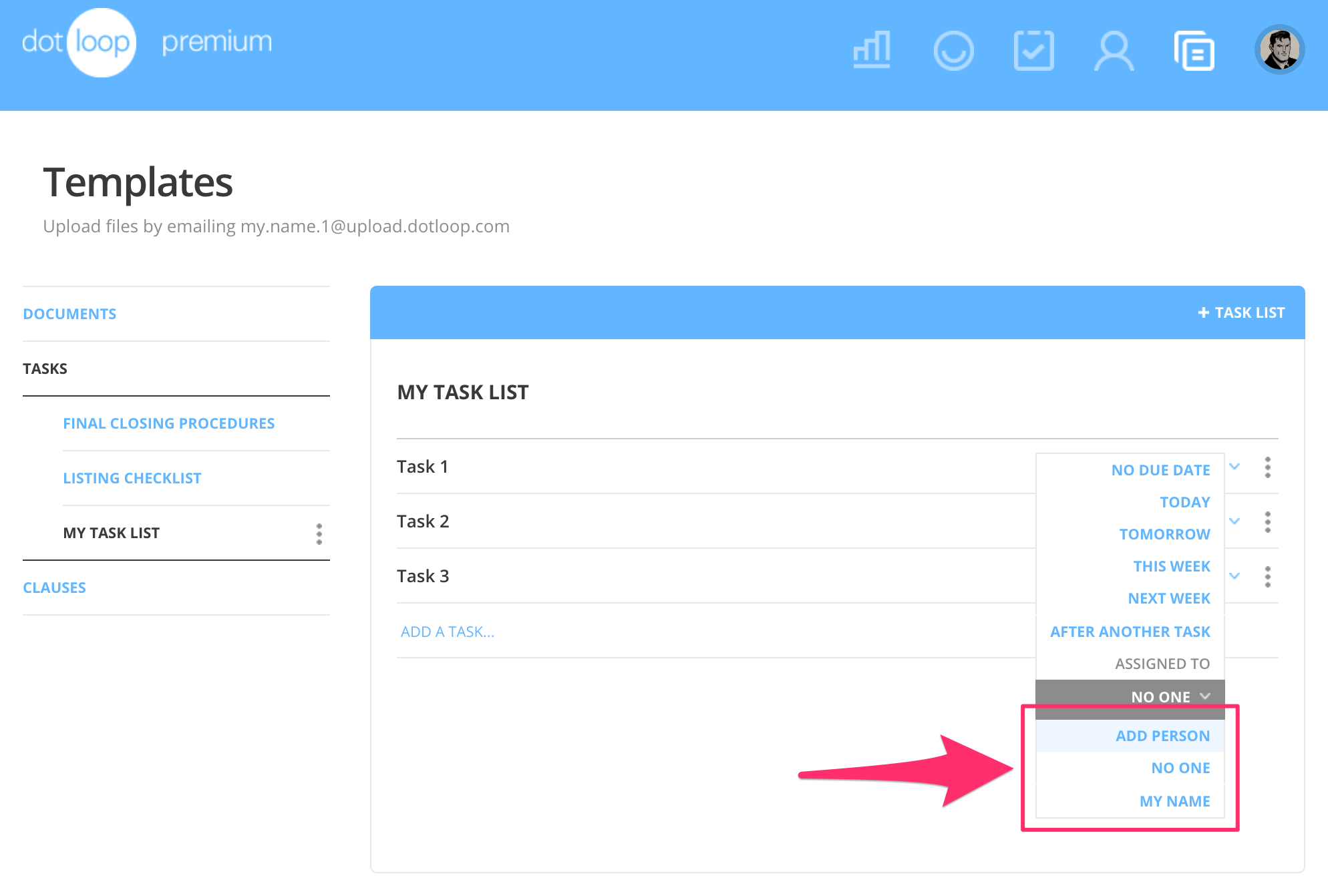The height and width of the screenshot is (896, 1328).
Task: Open Task 3 three-dot options menu
Action: coord(1267,576)
